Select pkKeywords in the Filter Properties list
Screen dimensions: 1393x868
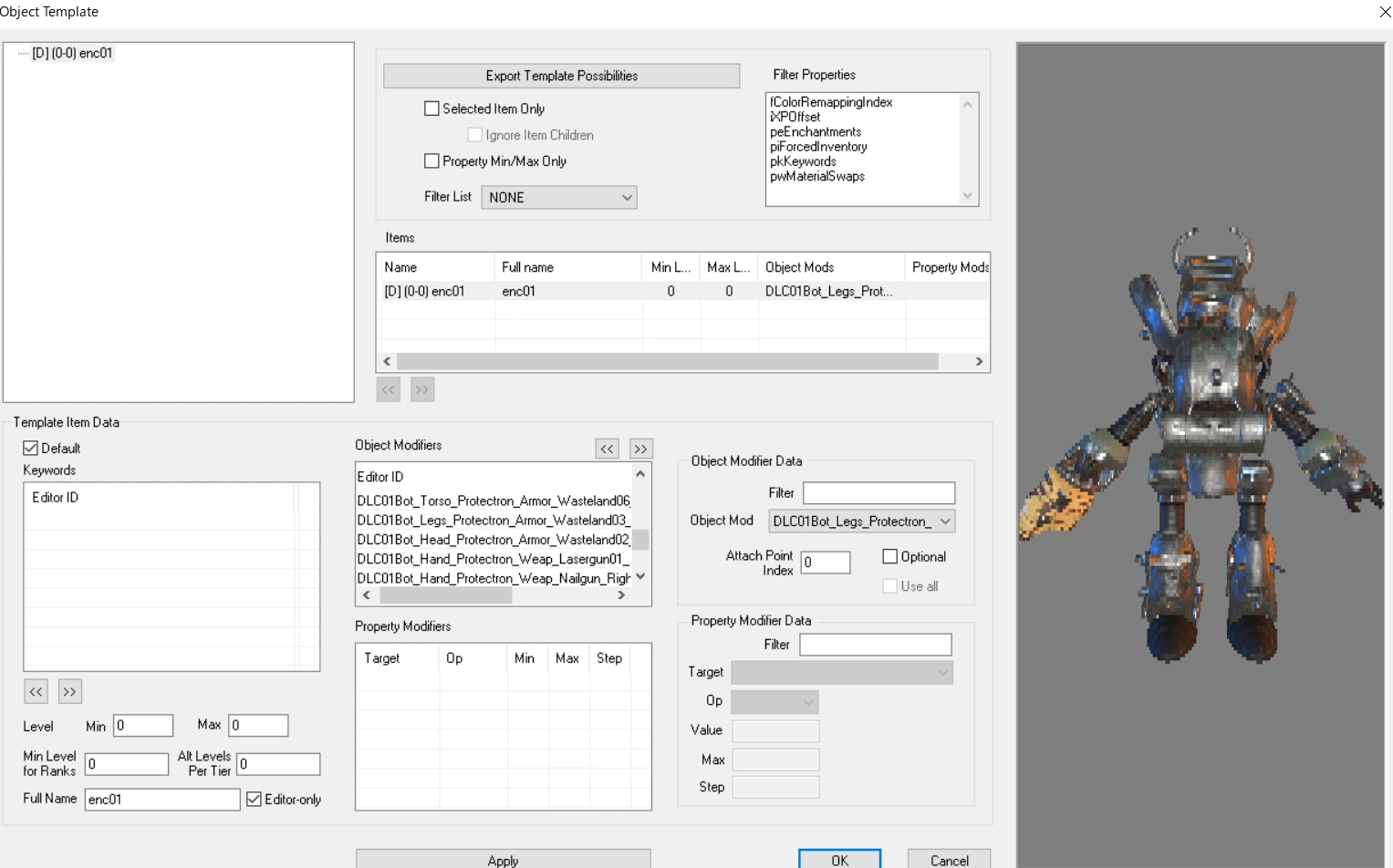point(803,161)
